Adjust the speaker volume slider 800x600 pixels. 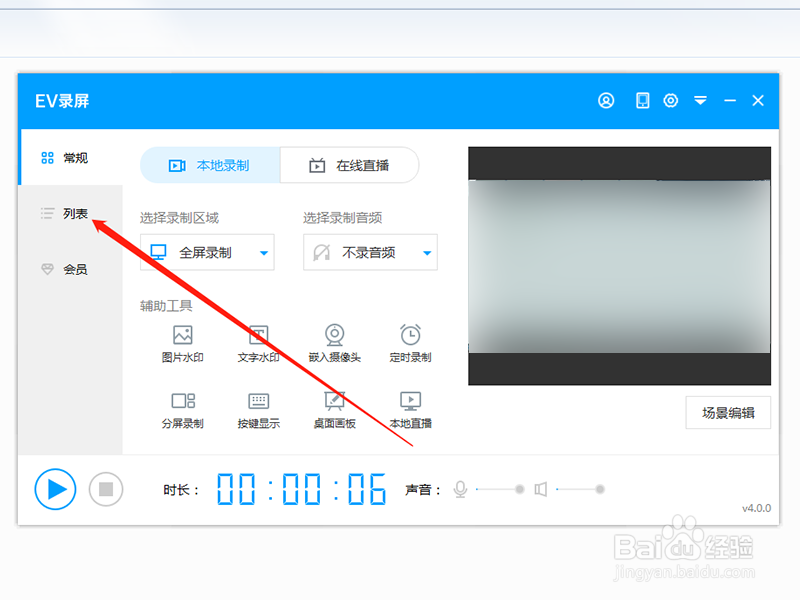pos(581,489)
